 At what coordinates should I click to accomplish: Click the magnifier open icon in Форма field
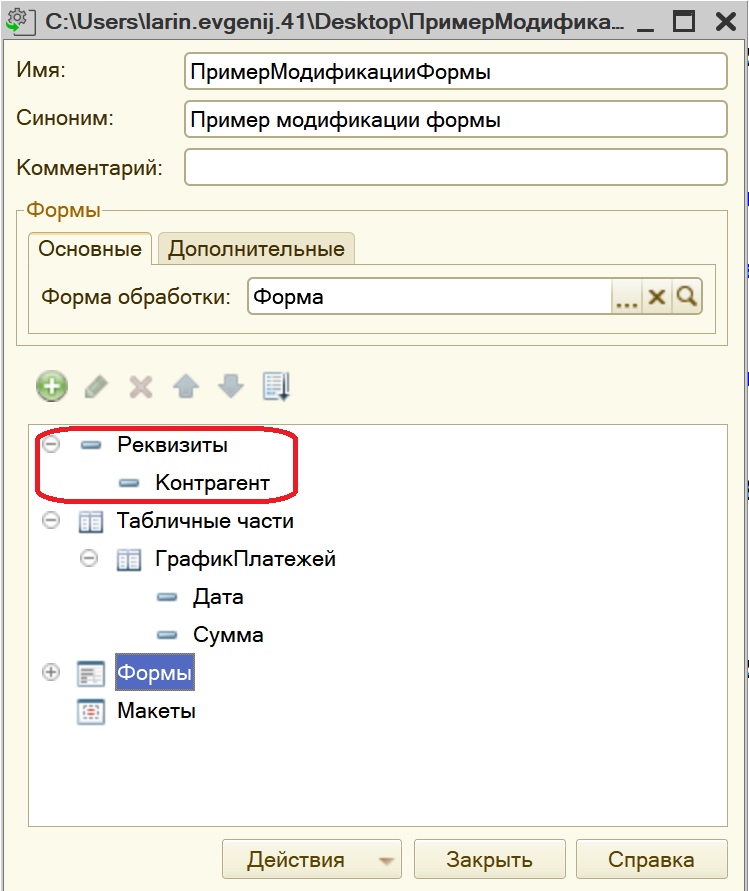point(687,297)
